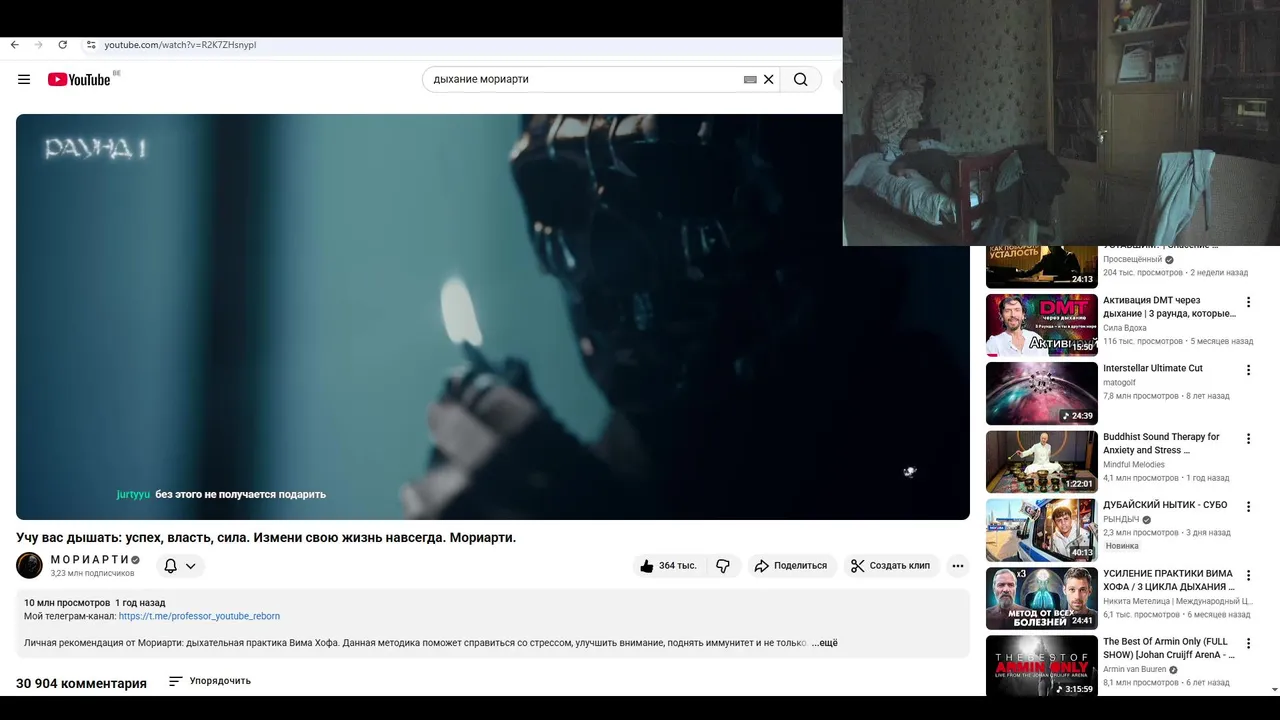
Task: Click the magnifier search button
Action: pyautogui.click(x=800, y=80)
